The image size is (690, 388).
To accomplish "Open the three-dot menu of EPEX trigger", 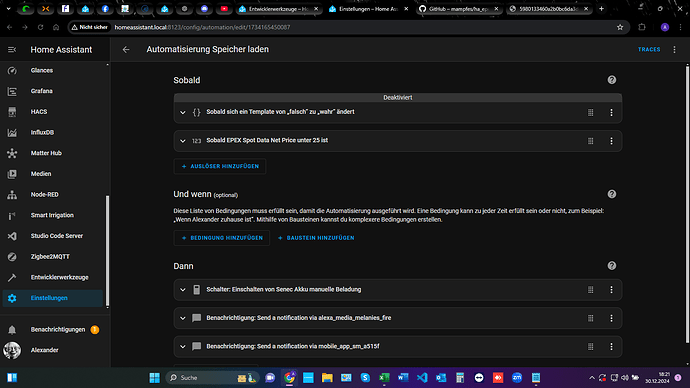I will (611, 141).
